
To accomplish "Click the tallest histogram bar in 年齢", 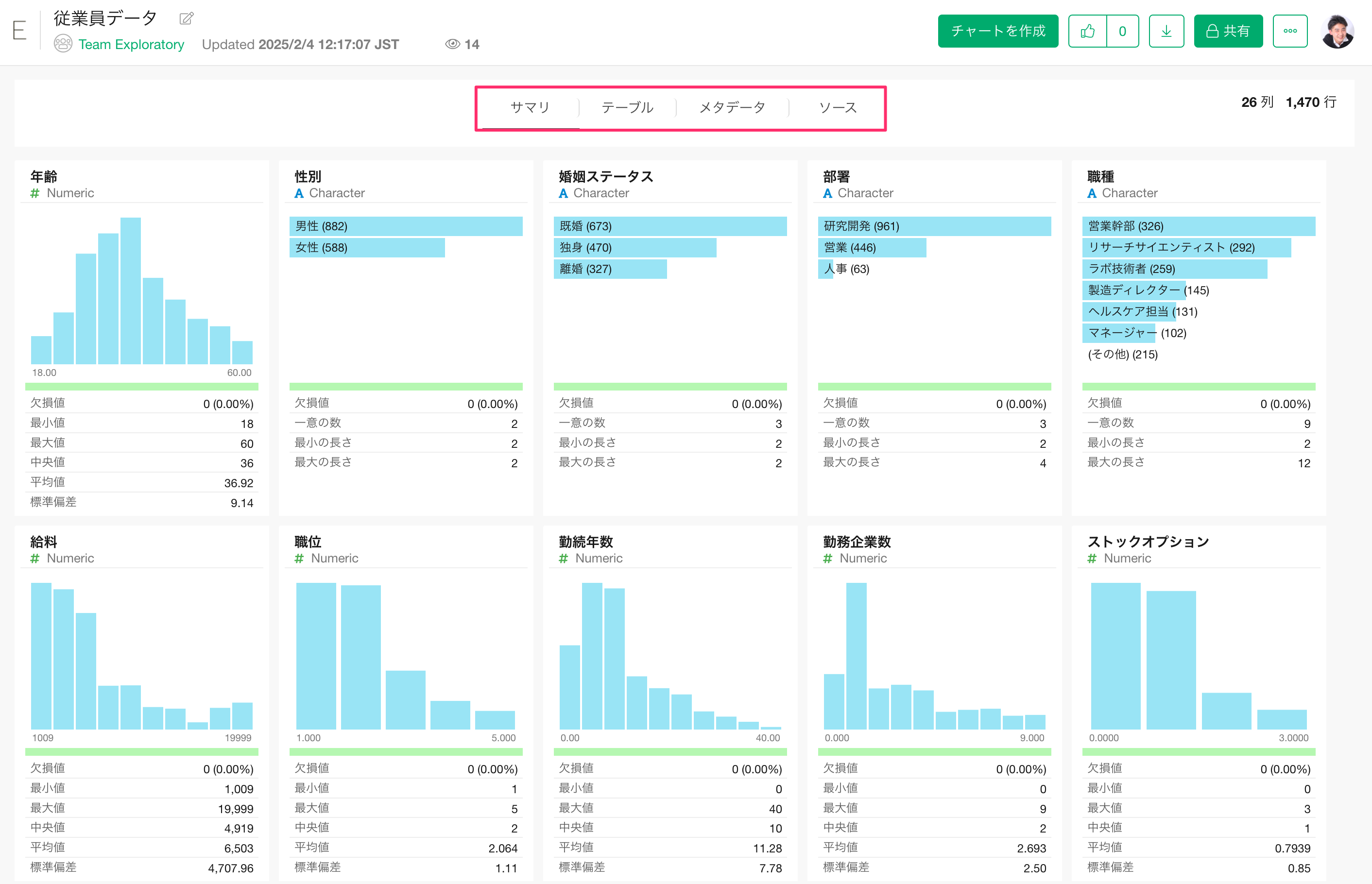I will click(130, 290).
